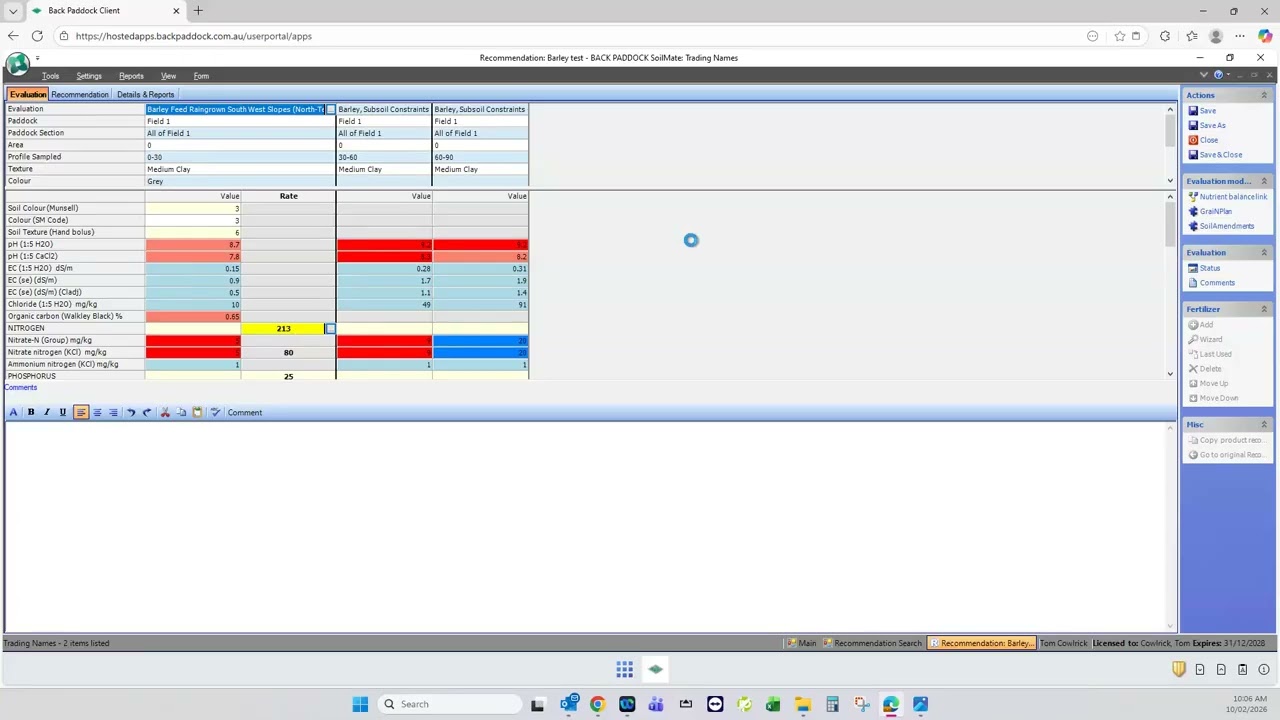
Task: Collapse the Evaluation panel section
Action: pos(1264,252)
